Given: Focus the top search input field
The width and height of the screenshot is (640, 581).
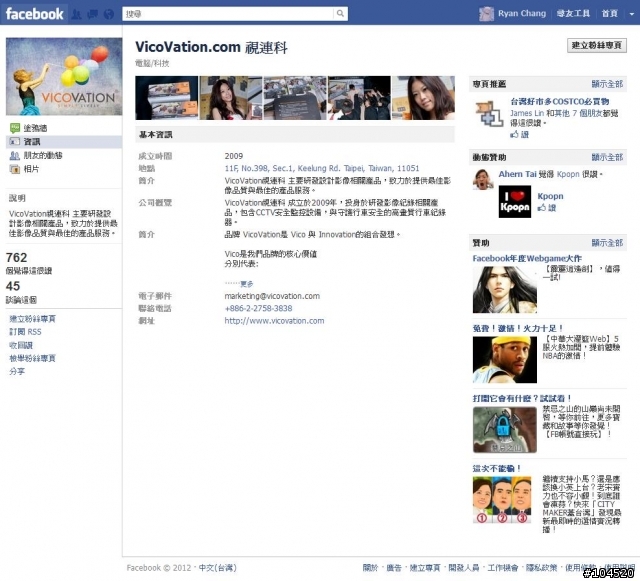Looking at the screenshot, I should click(228, 13).
